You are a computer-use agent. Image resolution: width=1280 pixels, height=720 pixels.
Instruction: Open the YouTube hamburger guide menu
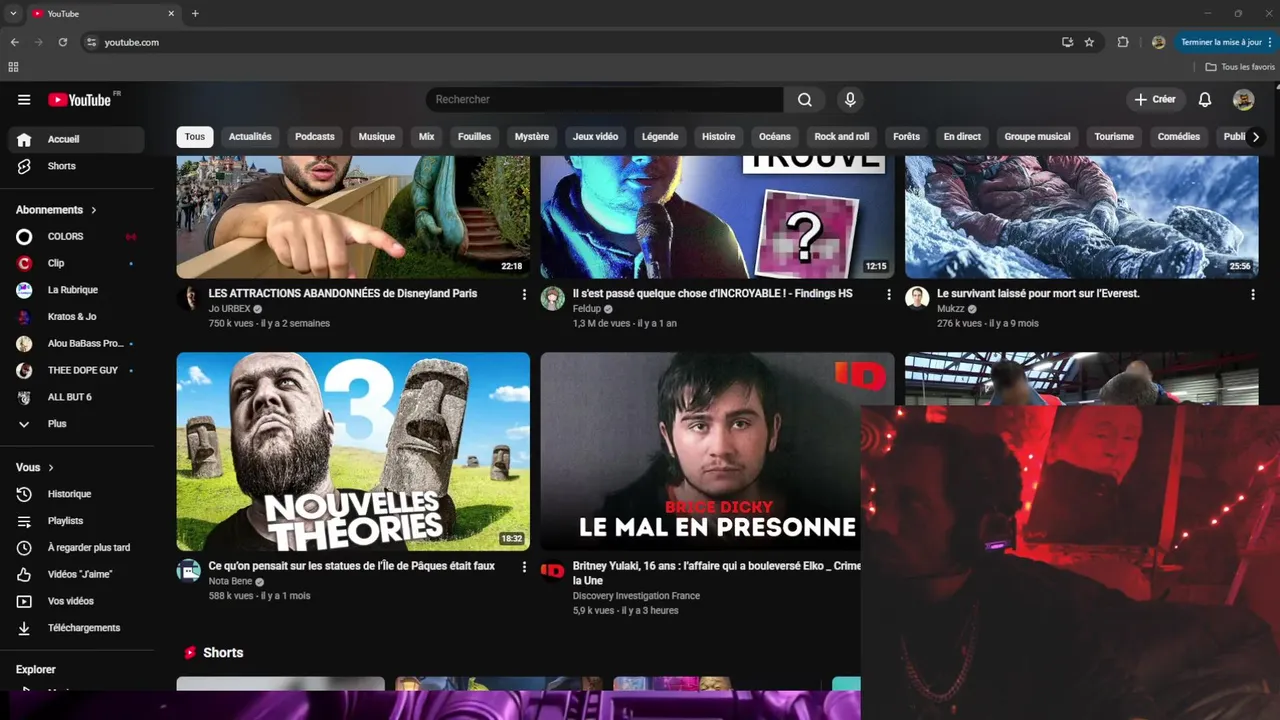[x=24, y=100]
